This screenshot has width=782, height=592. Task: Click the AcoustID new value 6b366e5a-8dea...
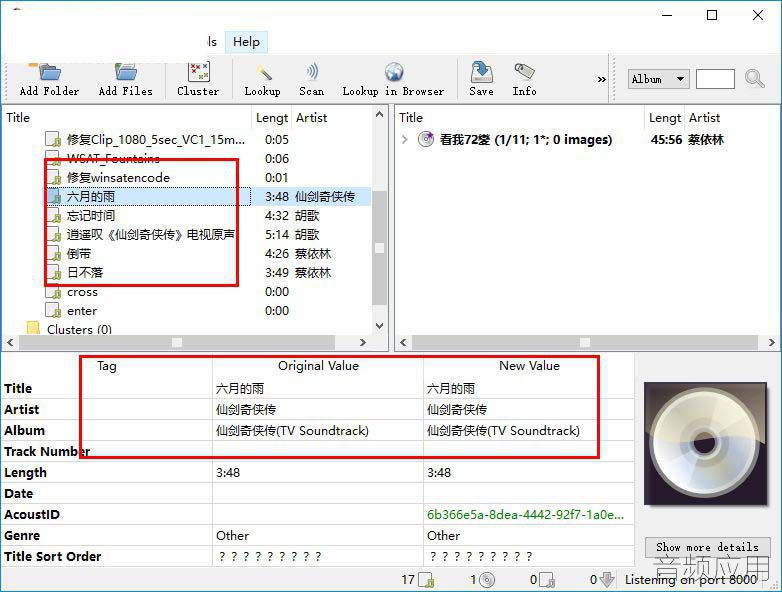tap(525, 514)
